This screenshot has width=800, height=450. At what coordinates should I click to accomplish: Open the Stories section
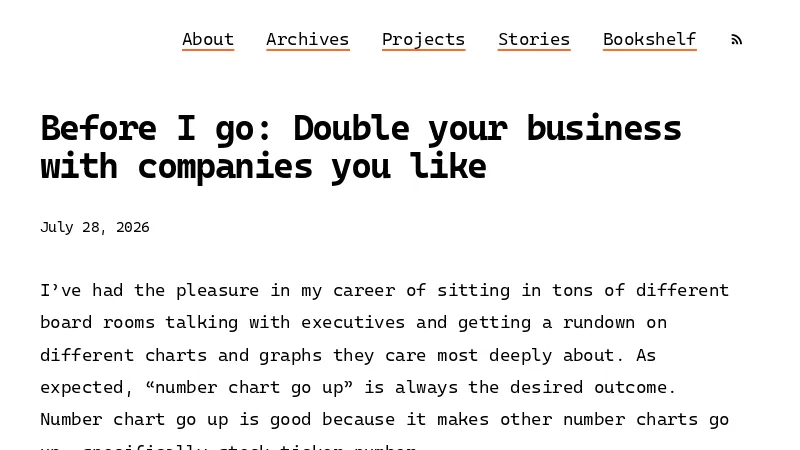coord(534,40)
